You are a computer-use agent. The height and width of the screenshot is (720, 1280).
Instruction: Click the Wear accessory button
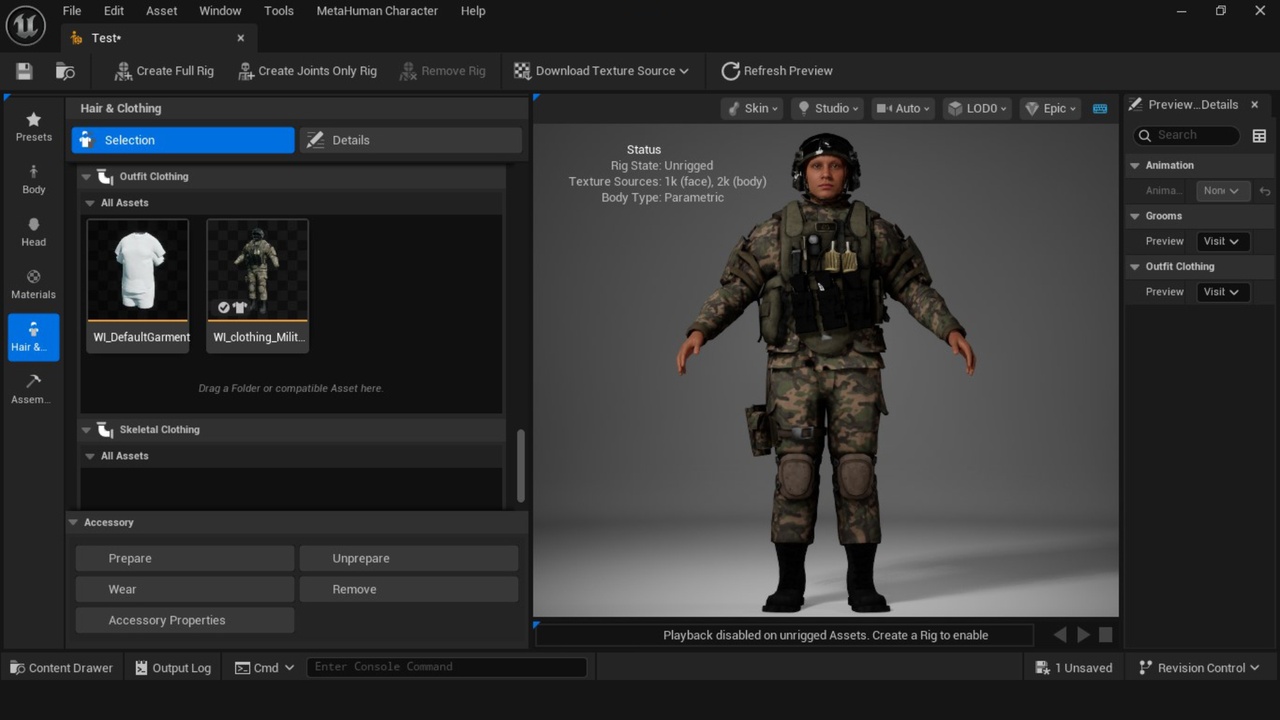(x=185, y=589)
